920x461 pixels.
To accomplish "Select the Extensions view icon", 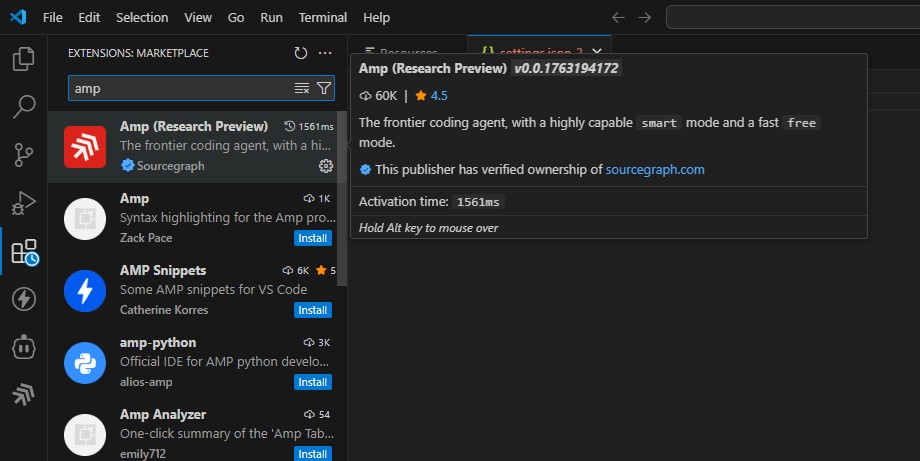I will [x=25, y=252].
